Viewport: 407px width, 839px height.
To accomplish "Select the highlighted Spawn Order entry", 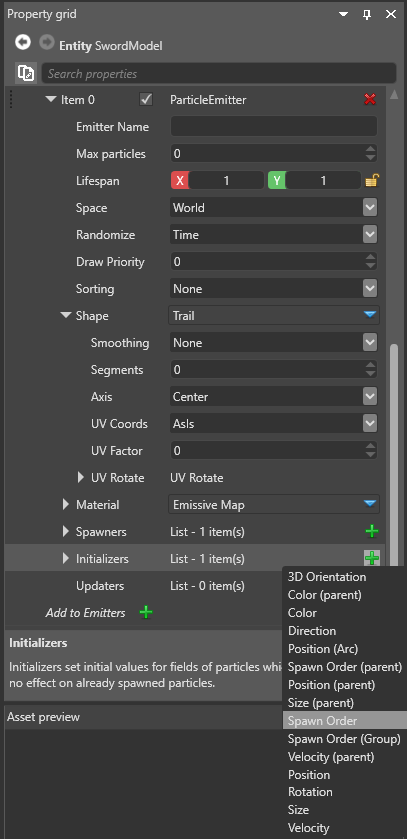I will (x=344, y=721).
